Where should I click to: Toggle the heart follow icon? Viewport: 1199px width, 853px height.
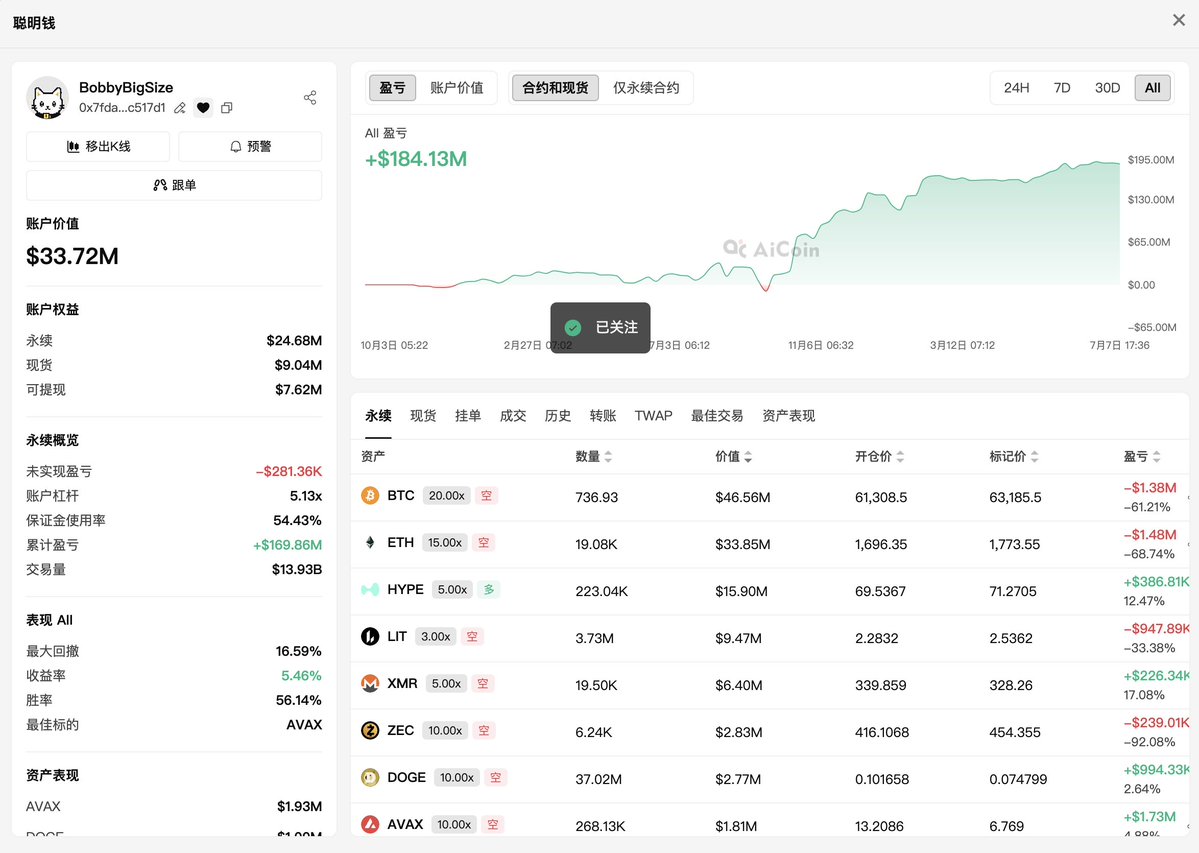tap(203, 108)
